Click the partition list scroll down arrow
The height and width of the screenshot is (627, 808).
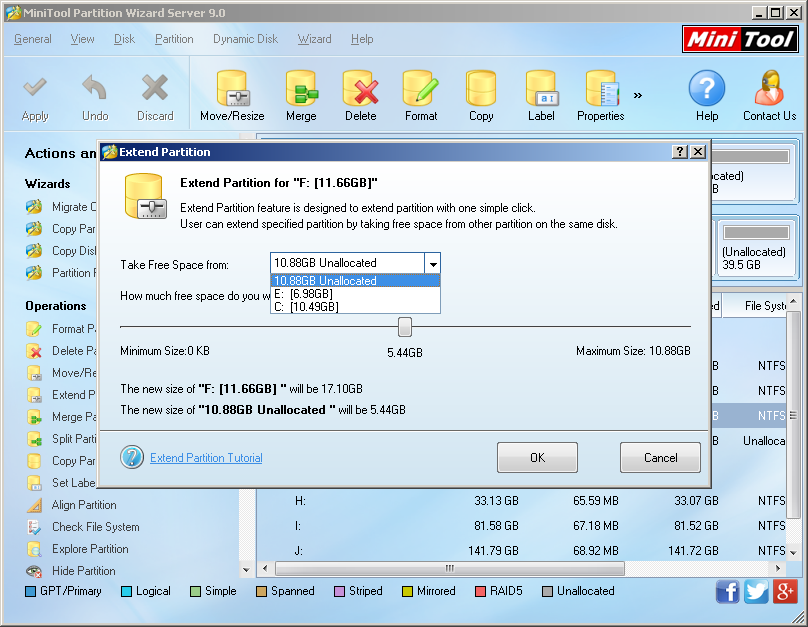pos(793,552)
